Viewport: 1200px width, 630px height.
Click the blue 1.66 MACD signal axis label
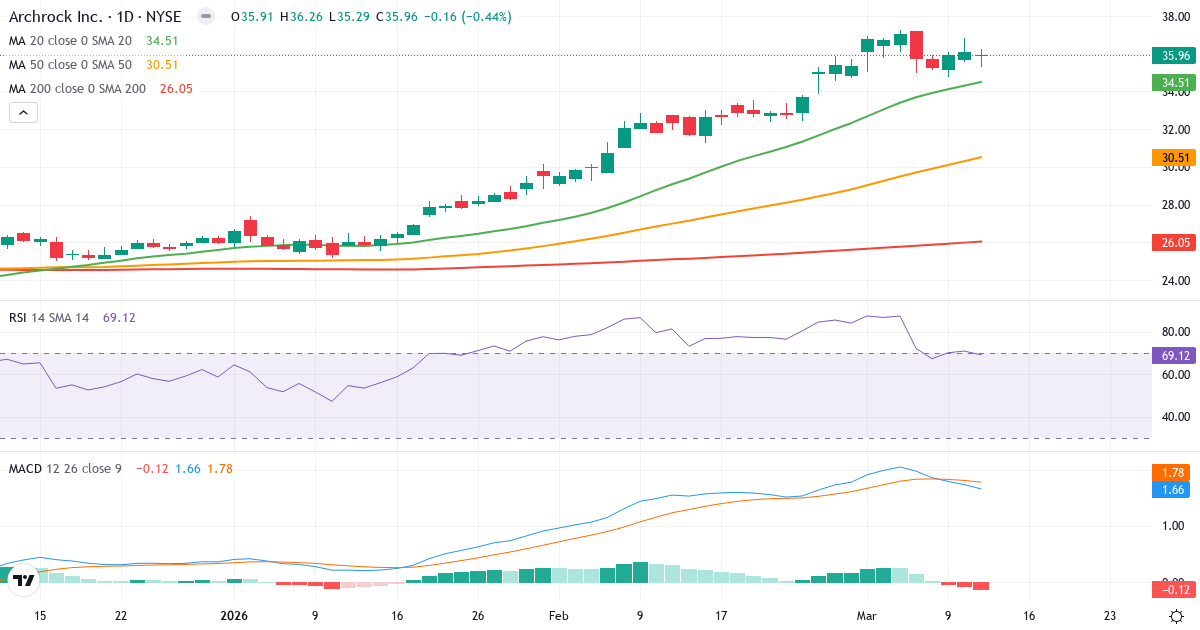pos(1172,490)
